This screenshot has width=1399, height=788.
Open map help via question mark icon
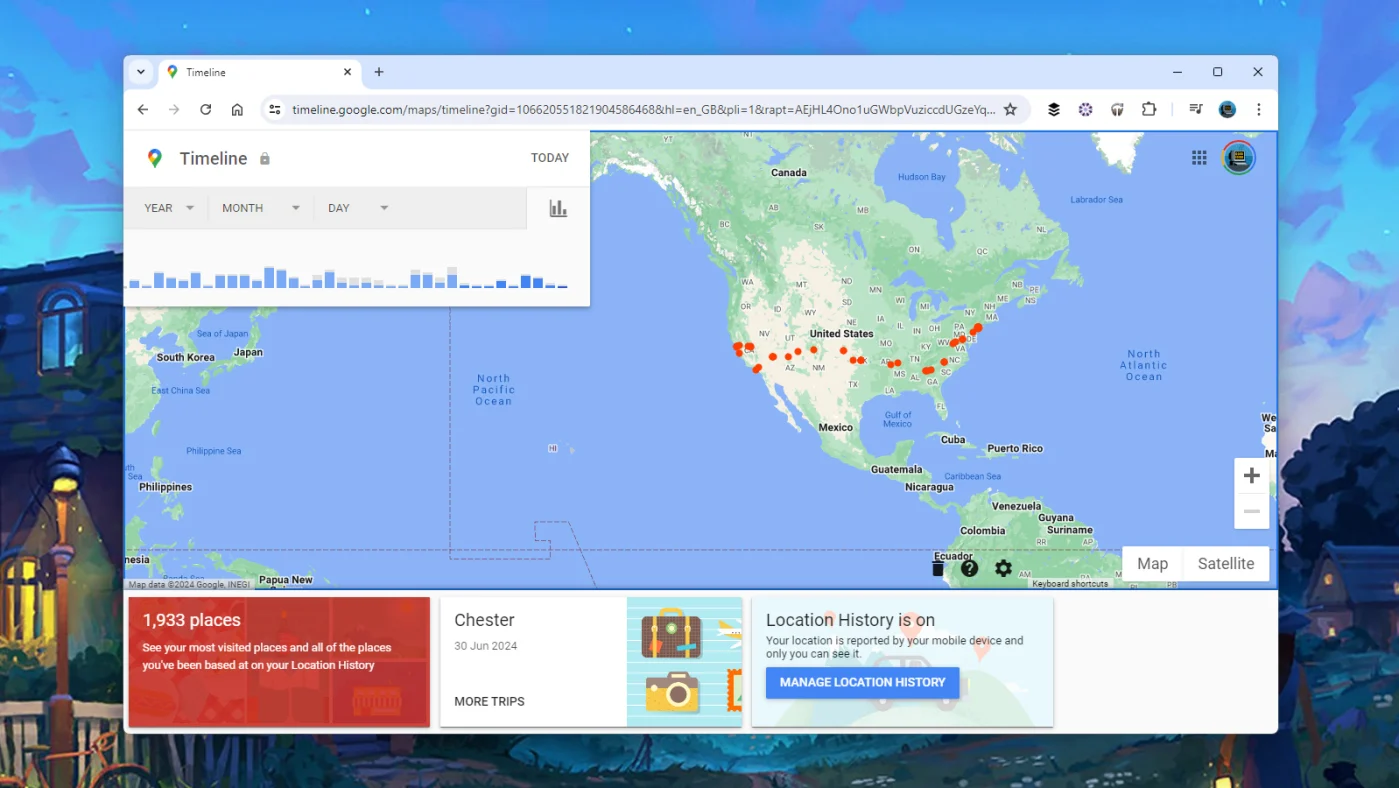pos(969,568)
